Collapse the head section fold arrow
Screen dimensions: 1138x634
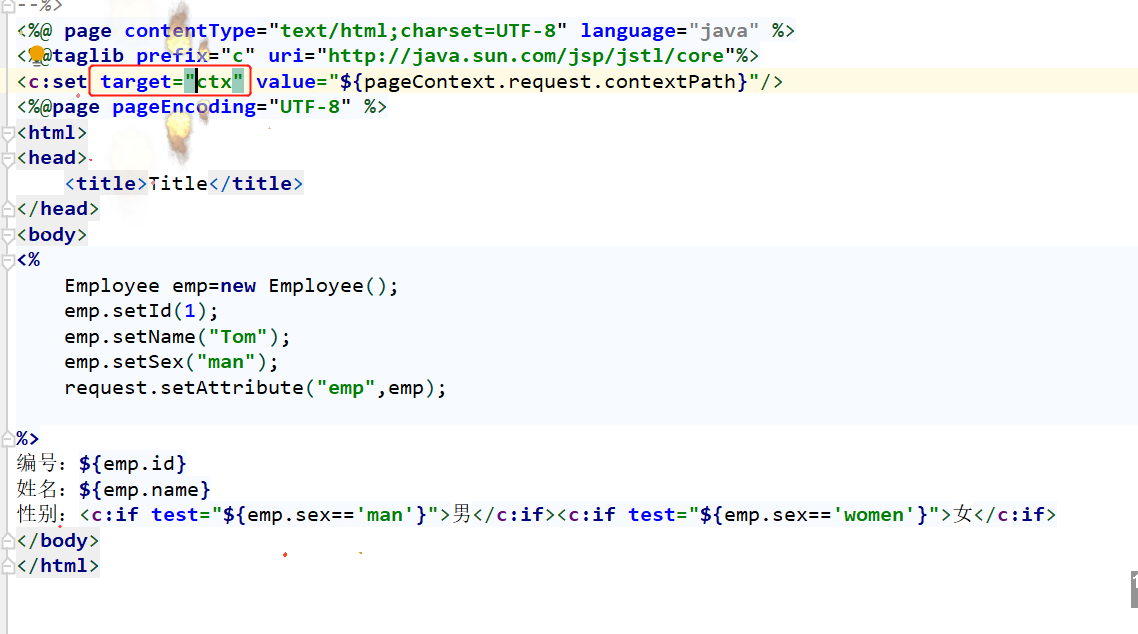click(8, 156)
